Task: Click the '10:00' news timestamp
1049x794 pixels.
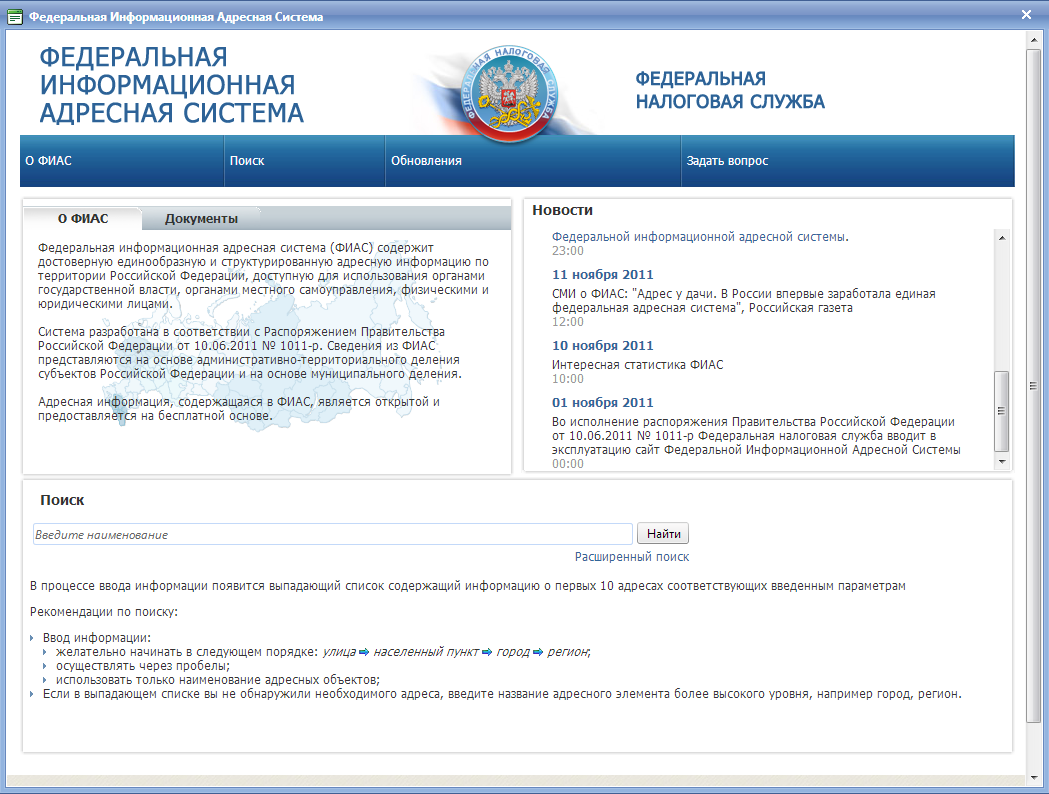Action: click(567, 379)
